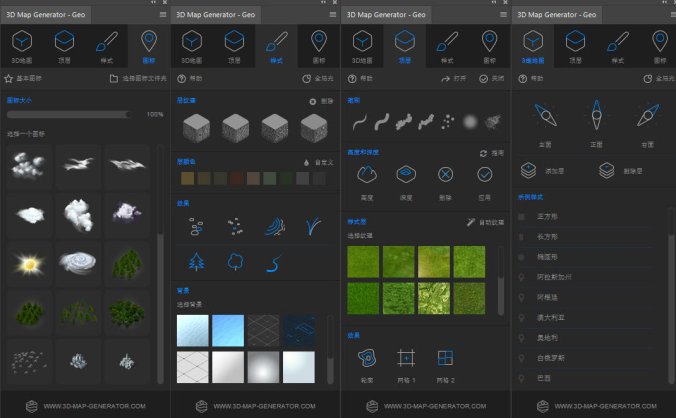
Task: Switch to 3D地图 tab in the first panel
Action: tap(22, 44)
